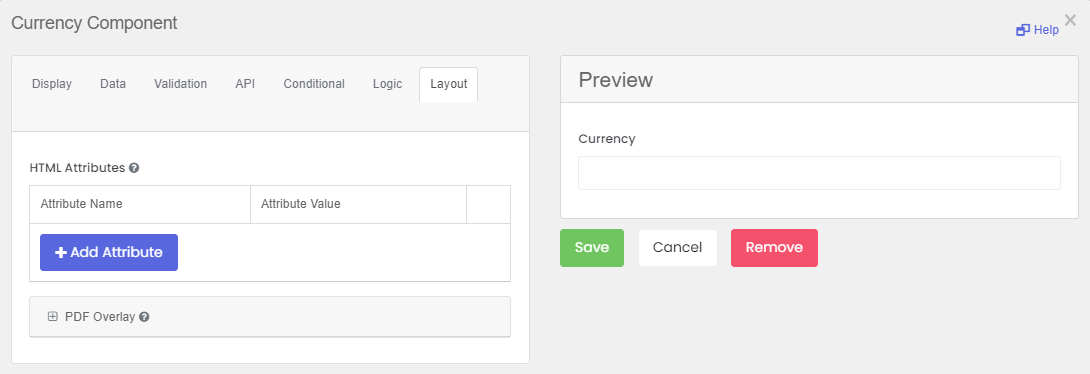The width and height of the screenshot is (1090, 374).
Task: Click the Cancel button
Action: [x=678, y=247]
